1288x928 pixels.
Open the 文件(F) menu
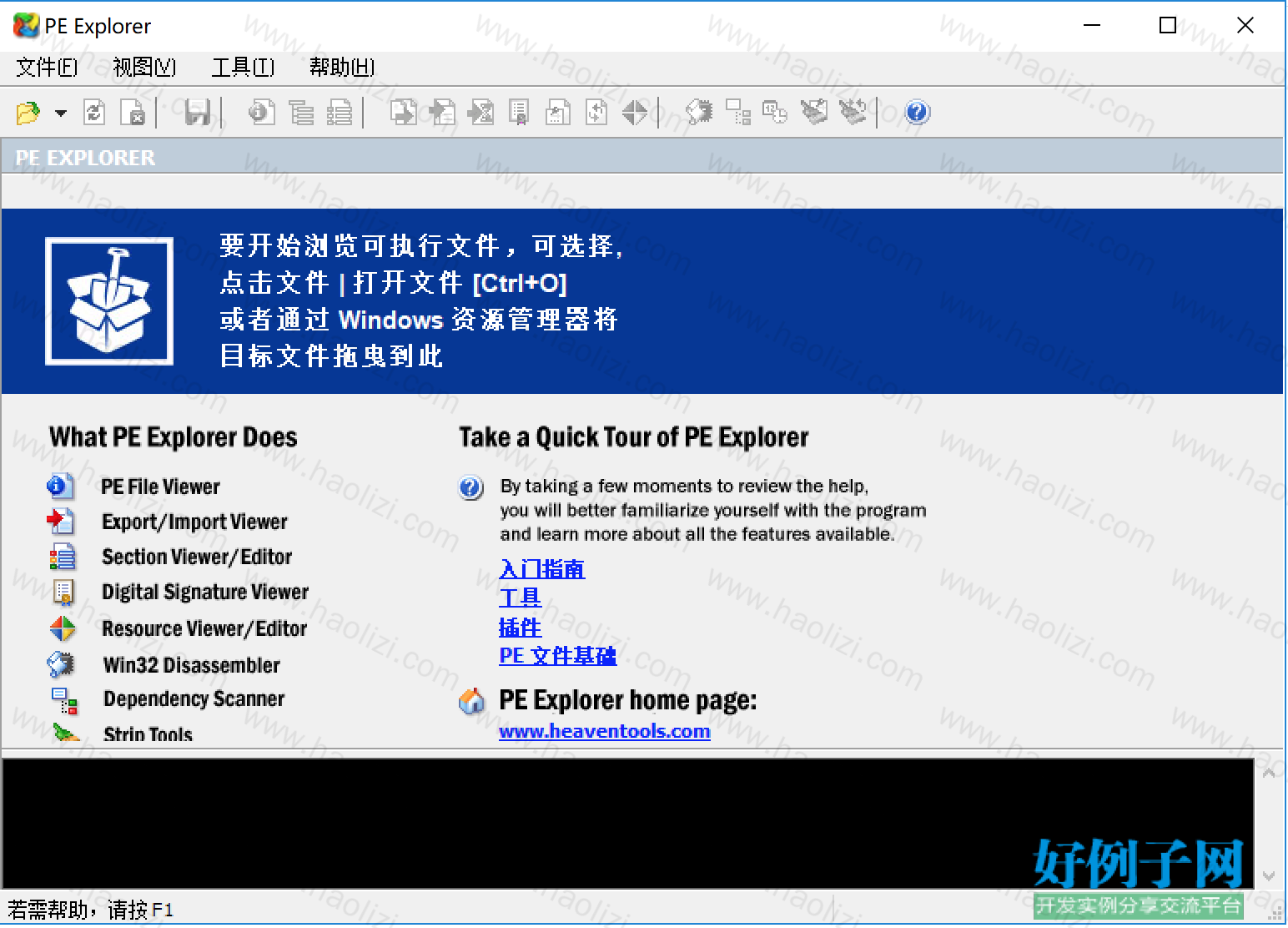47,67
